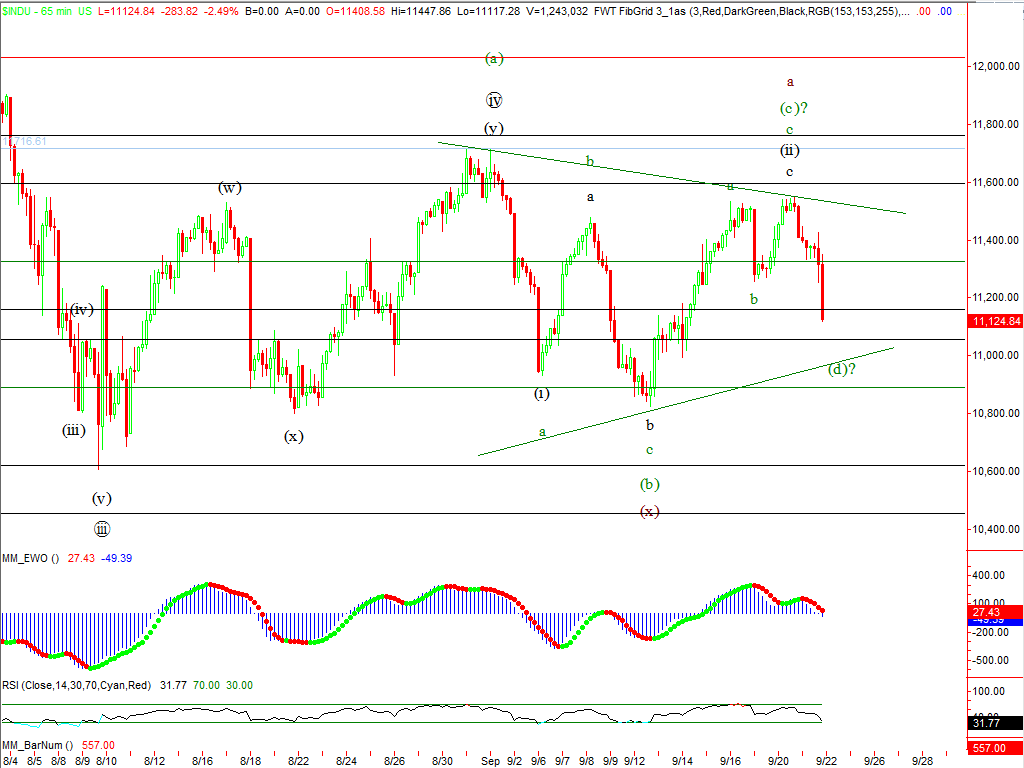Click the circled iv wave label

(493, 100)
